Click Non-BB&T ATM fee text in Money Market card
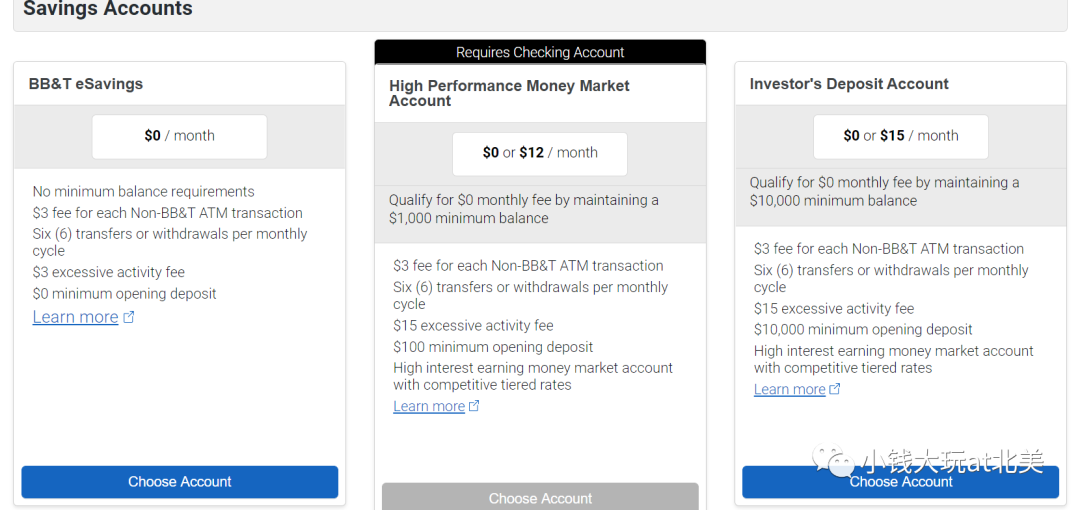The image size is (1080, 510). click(x=528, y=265)
